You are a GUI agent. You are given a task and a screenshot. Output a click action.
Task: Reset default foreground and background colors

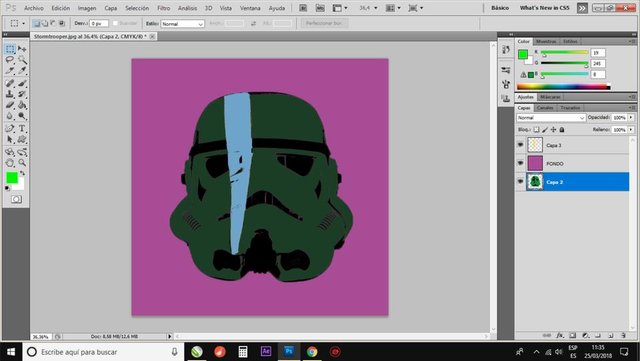pyautogui.click(x=7, y=188)
